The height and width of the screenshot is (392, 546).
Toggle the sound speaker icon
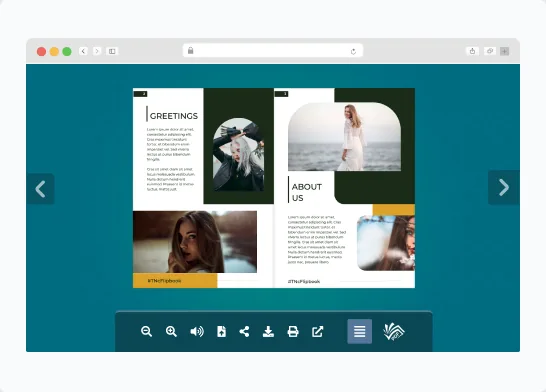point(197,331)
